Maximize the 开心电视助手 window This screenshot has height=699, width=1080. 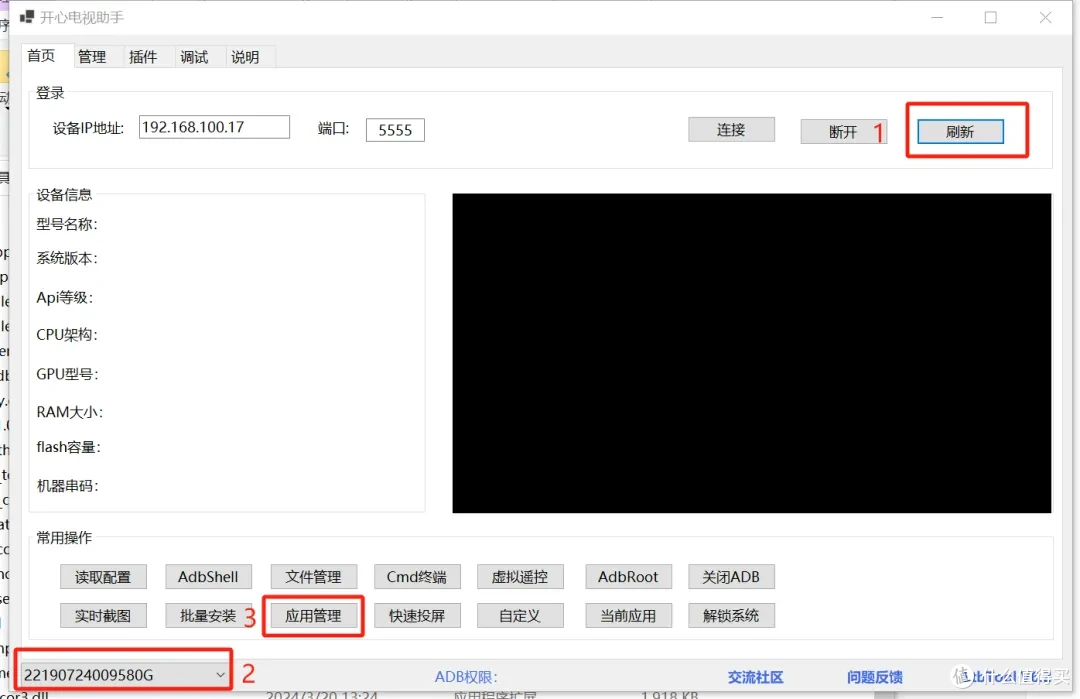990,17
